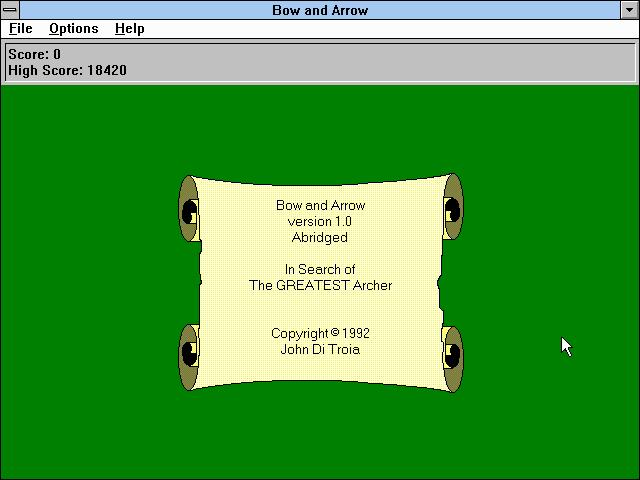Viewport: 640px width, 480px height.
Task: Click the 'High Score: 18420' text
Action: click(67, 70)
